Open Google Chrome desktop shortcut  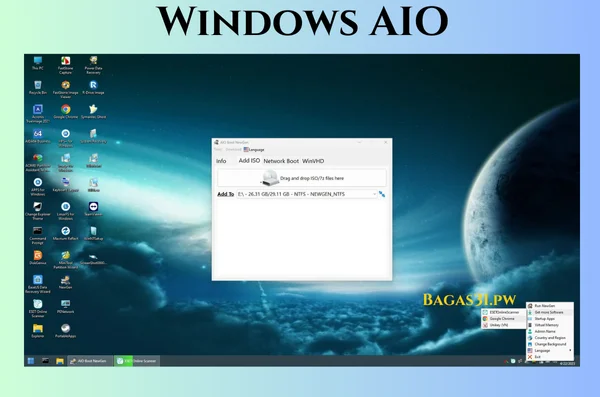65,112
